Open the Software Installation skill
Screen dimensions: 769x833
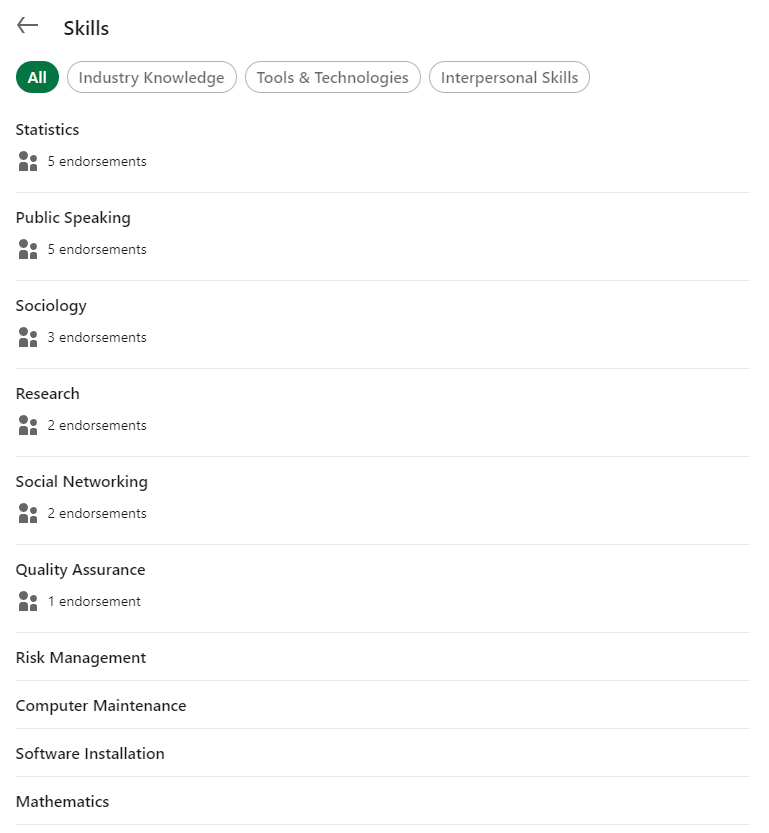90,754
